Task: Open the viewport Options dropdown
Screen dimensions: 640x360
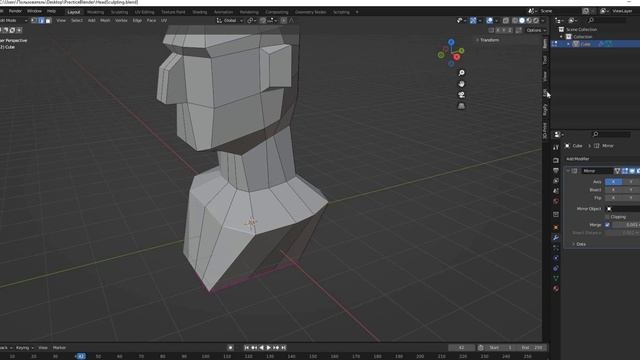Action: click(536, 30)
